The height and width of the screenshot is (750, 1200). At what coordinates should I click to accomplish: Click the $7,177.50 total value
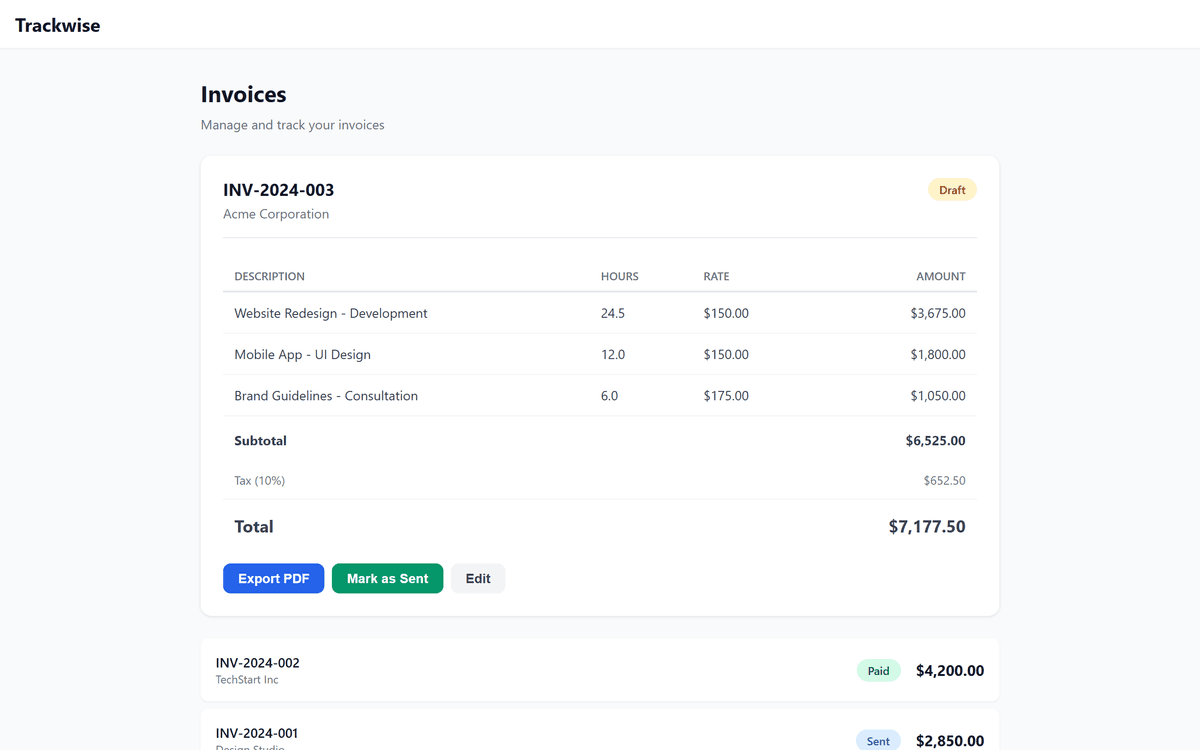pyautogui.click(x=927, y=526)
